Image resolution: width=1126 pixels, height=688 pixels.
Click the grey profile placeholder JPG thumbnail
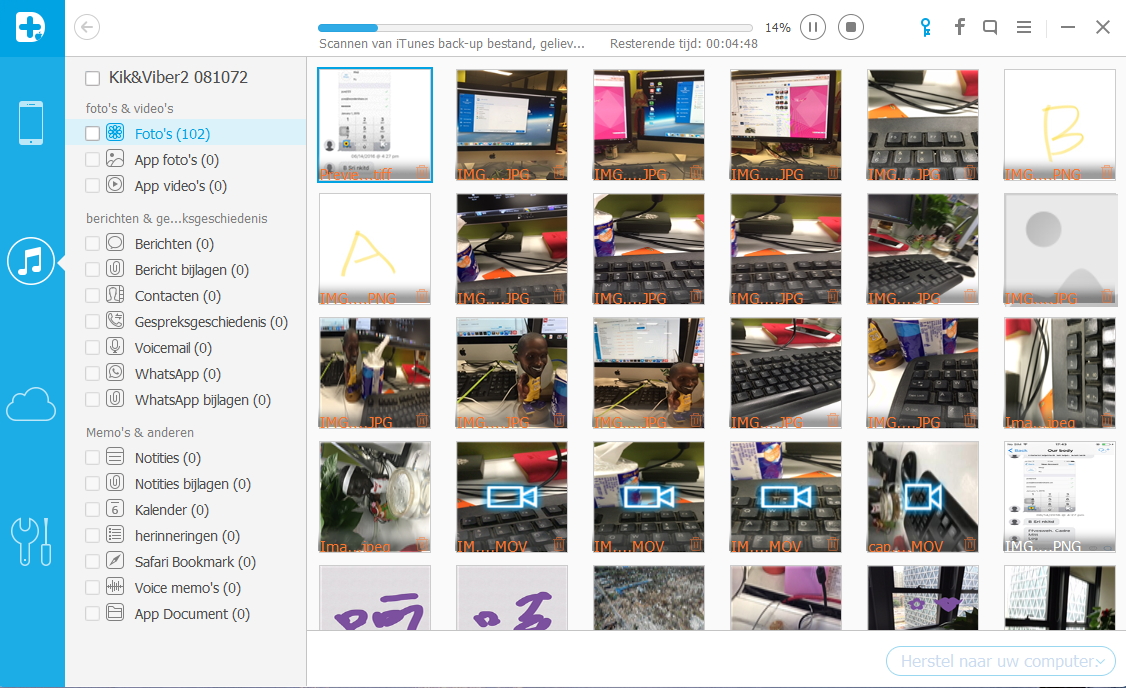coord(1060,248)
